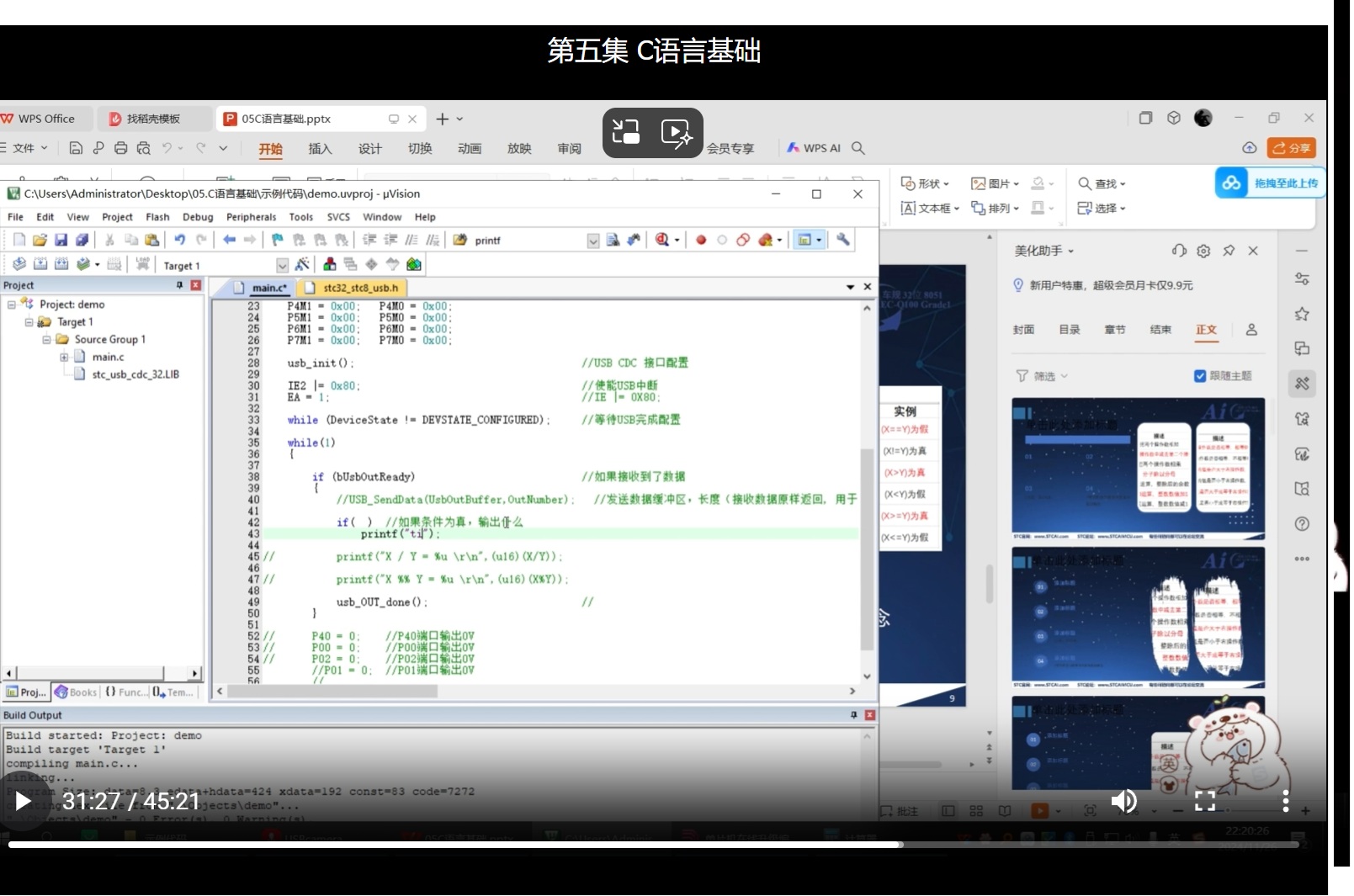Create a new file in µVision toolbar
1354x896 pixels.
tap(19, 240)
